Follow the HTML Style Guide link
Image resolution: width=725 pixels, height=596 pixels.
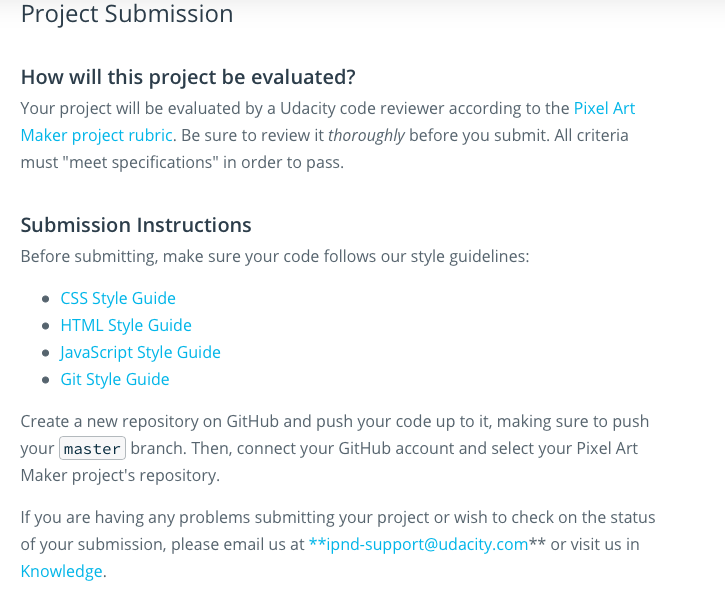(126, 325)
